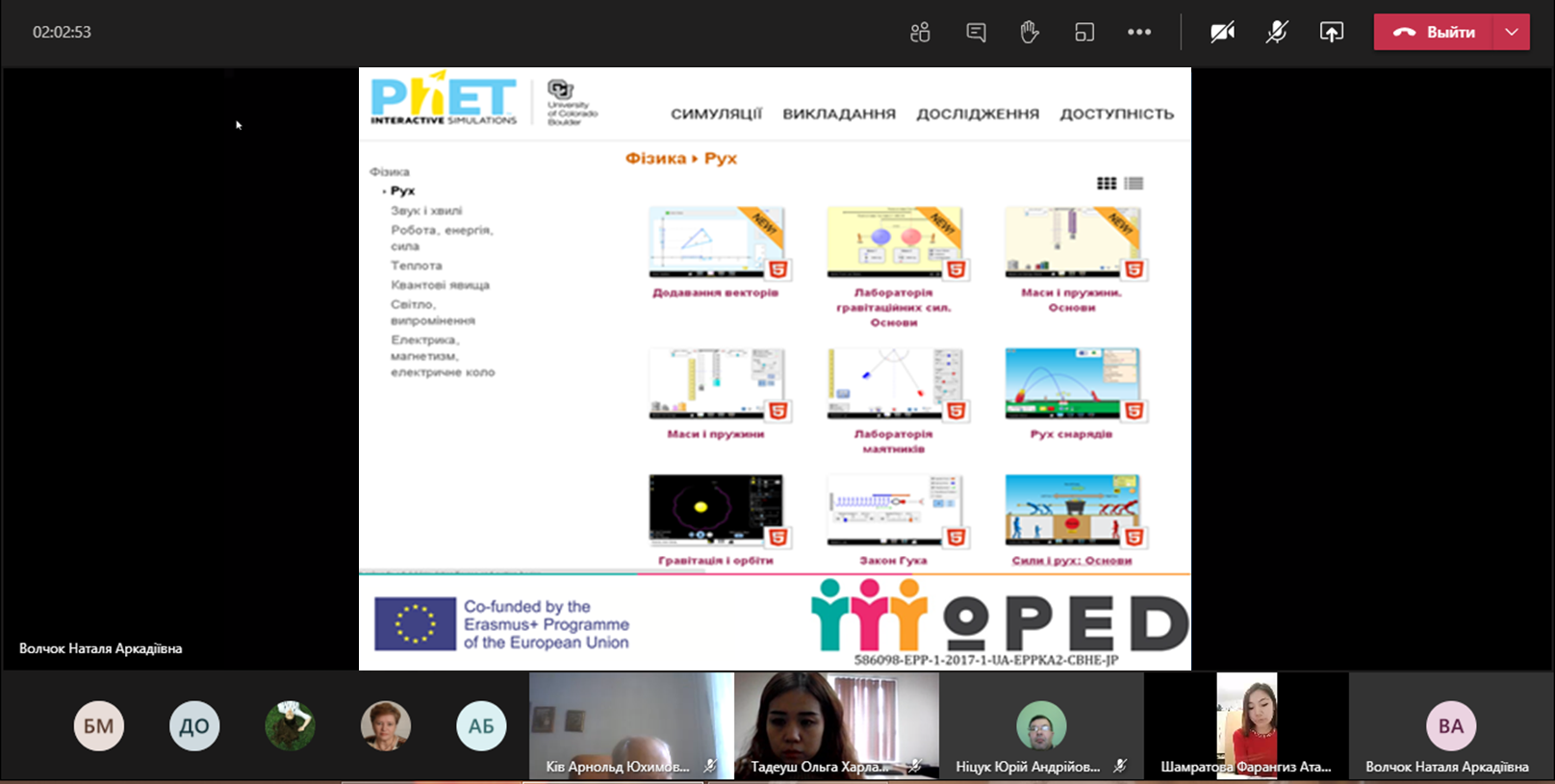The image size is (1555, 784).
Task: Open Маси і пружини. Основи thumbnail
Action: [1074, 242]
